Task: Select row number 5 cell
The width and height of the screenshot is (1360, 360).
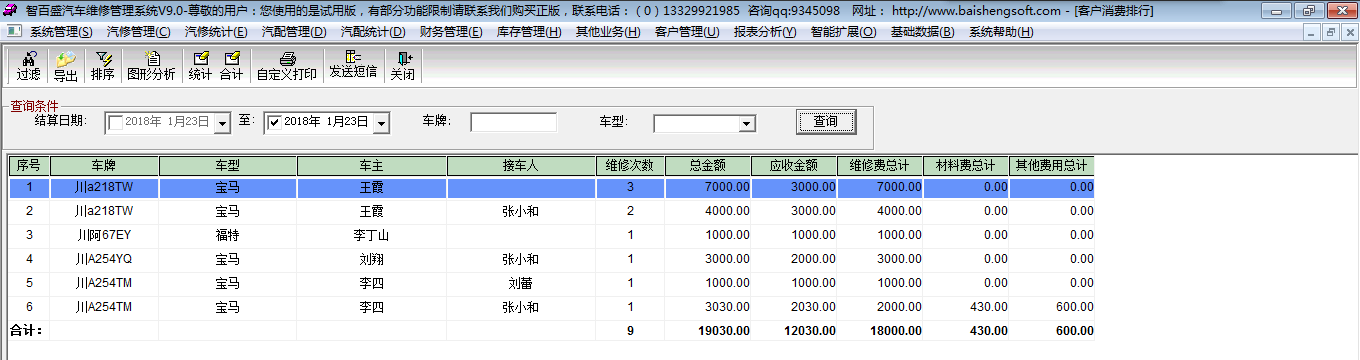Action: 30,283
